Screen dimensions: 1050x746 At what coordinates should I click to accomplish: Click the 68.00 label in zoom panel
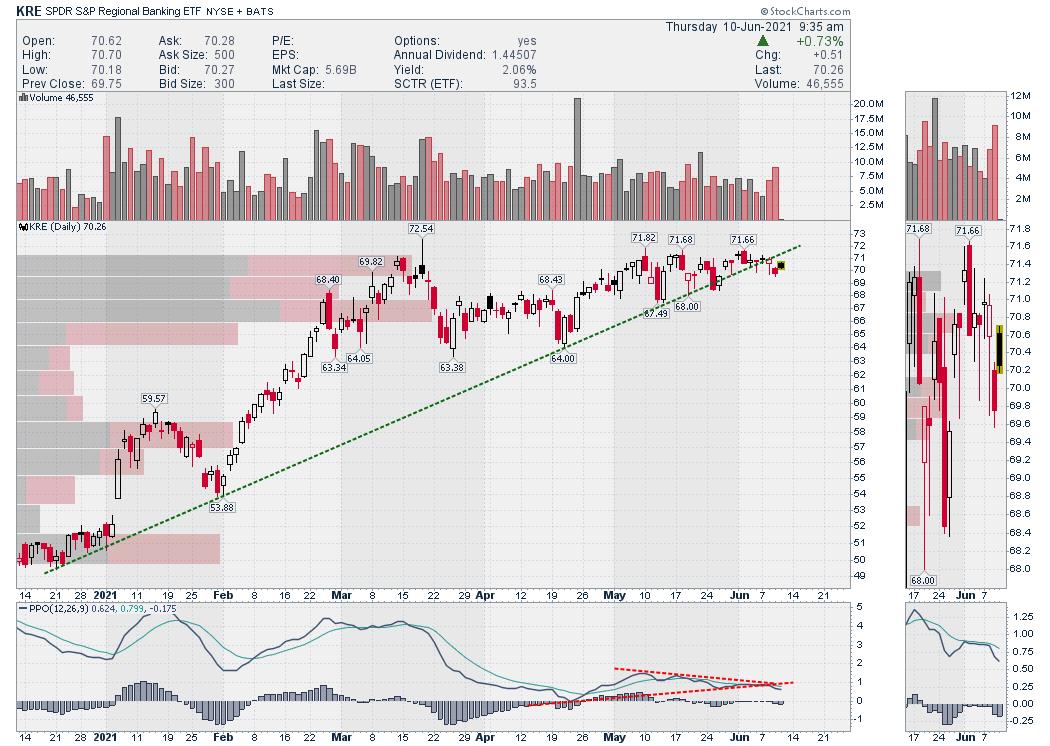(923, 579)
